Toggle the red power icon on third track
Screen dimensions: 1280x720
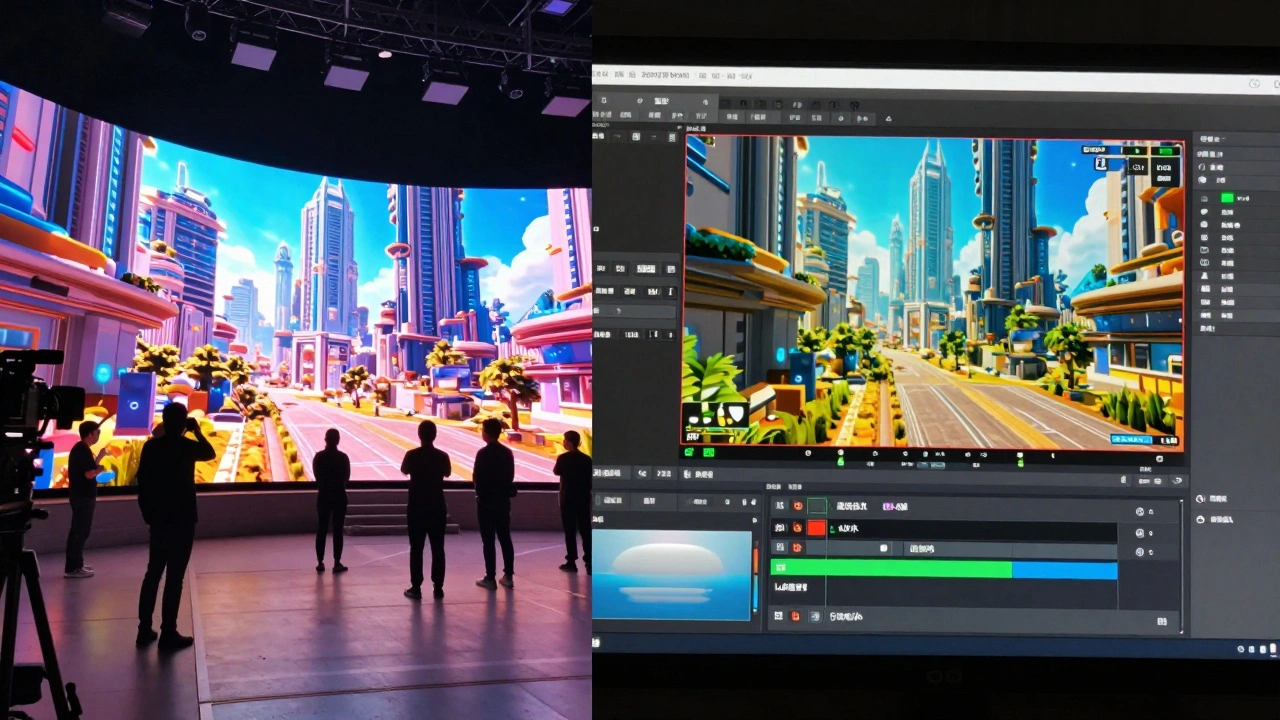coord(797,547)
